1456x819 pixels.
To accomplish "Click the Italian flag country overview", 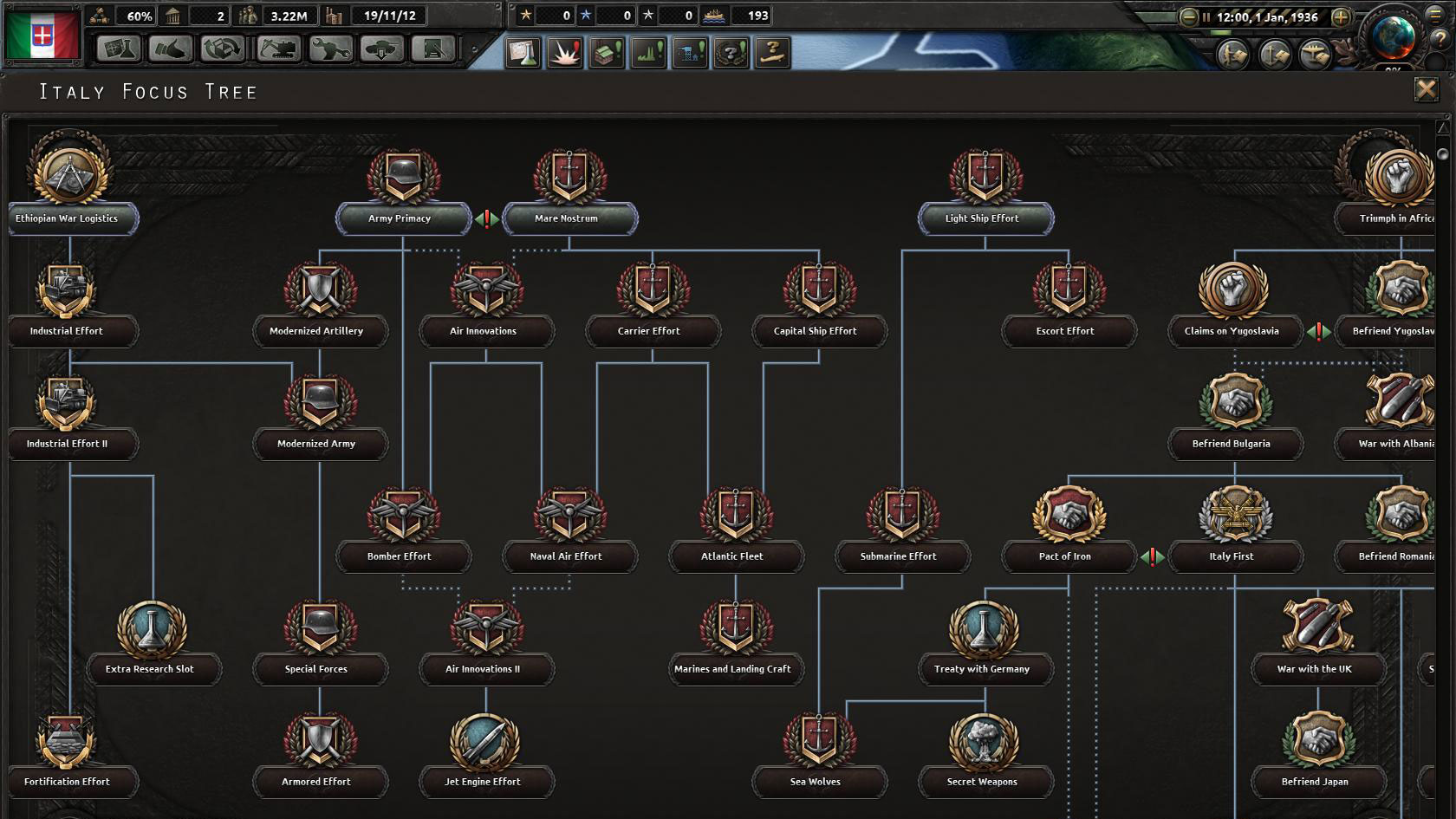I will click(x=43, y=35).
